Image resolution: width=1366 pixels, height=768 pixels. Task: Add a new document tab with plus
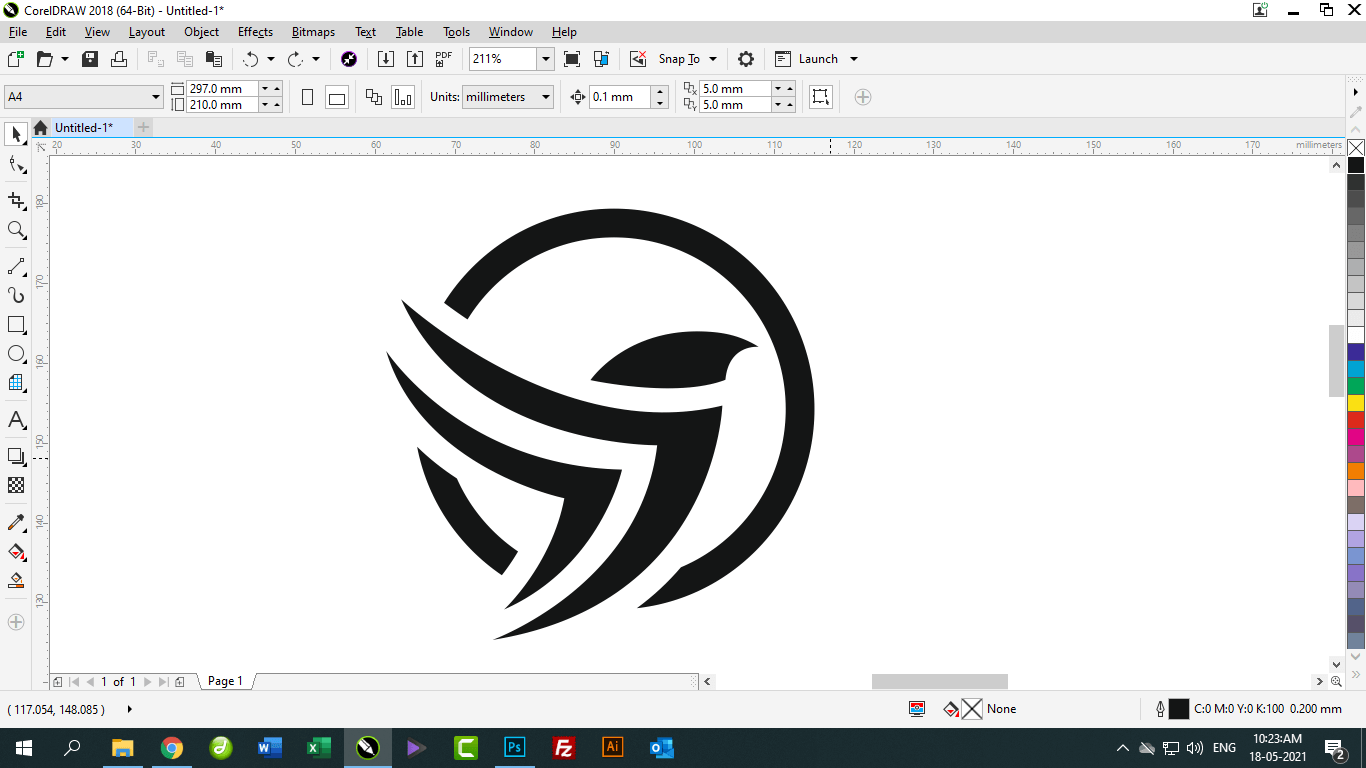(143, 127)
